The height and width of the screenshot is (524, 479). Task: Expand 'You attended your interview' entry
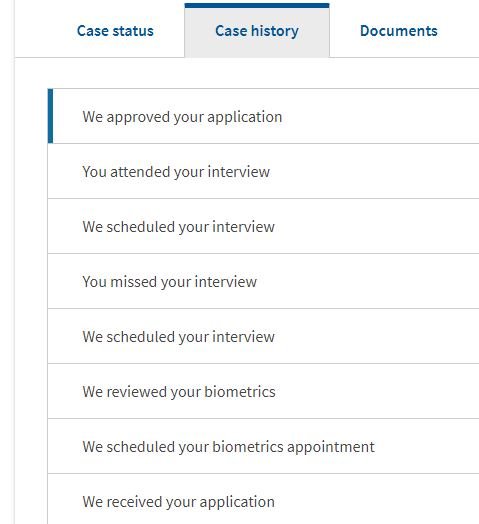tap(263, 171)
